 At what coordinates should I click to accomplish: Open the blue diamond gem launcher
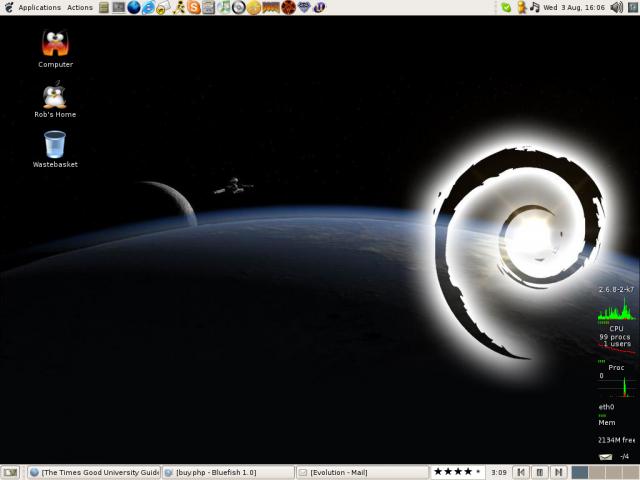(304, 7)
